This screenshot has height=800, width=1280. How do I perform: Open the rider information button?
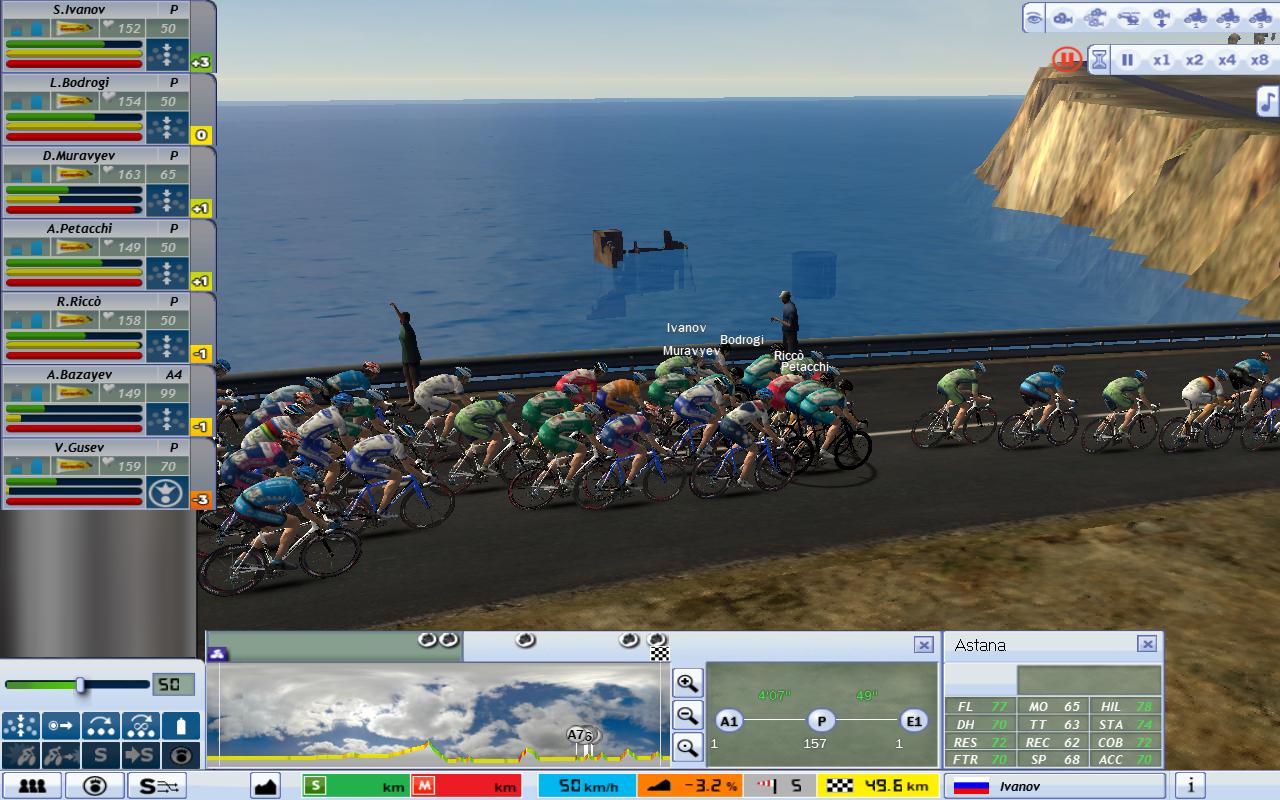tap(1190, 786)
